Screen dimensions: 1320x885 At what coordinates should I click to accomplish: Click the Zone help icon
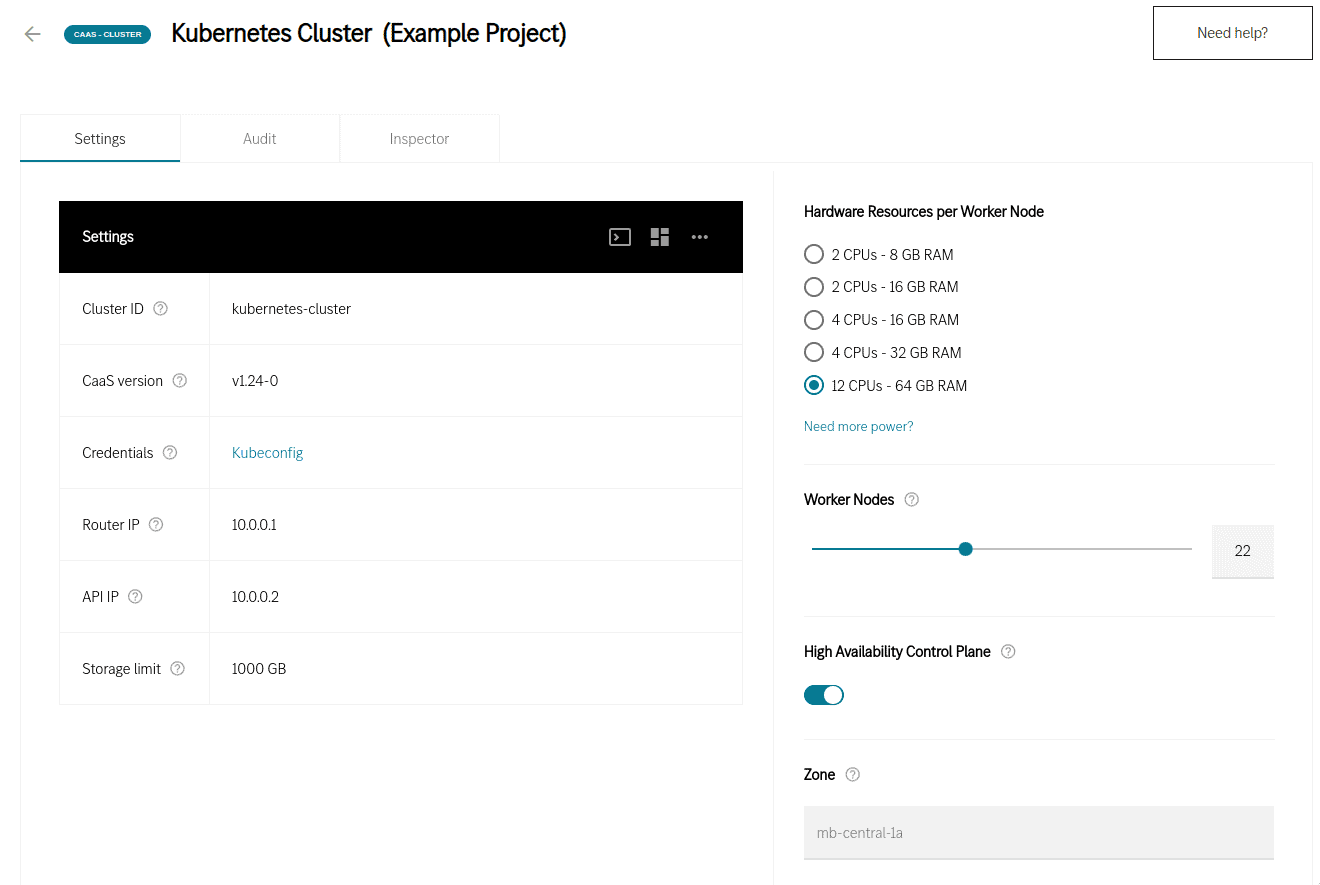(x=852, y=774)
